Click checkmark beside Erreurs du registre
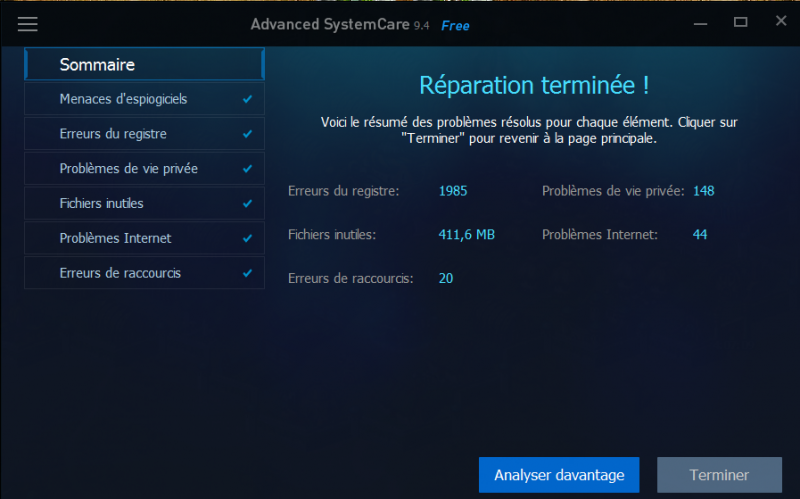800x499 pixels. [247, 134]
